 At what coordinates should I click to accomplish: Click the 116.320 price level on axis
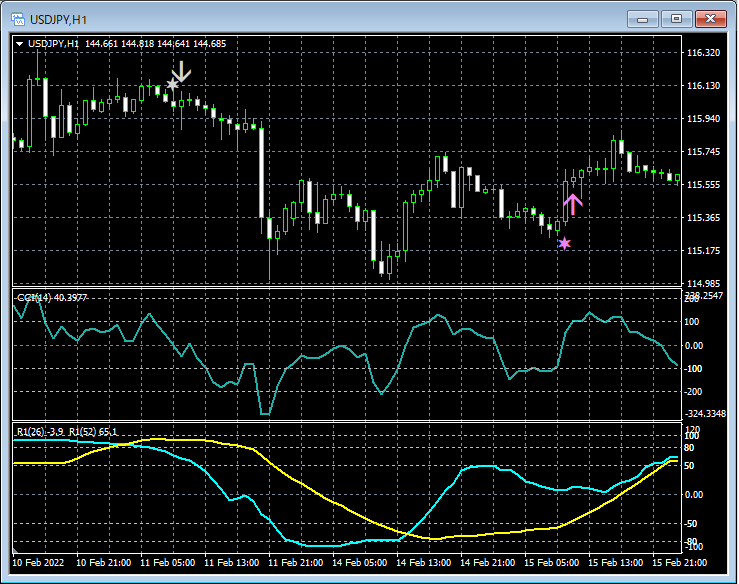click(704, 53)
